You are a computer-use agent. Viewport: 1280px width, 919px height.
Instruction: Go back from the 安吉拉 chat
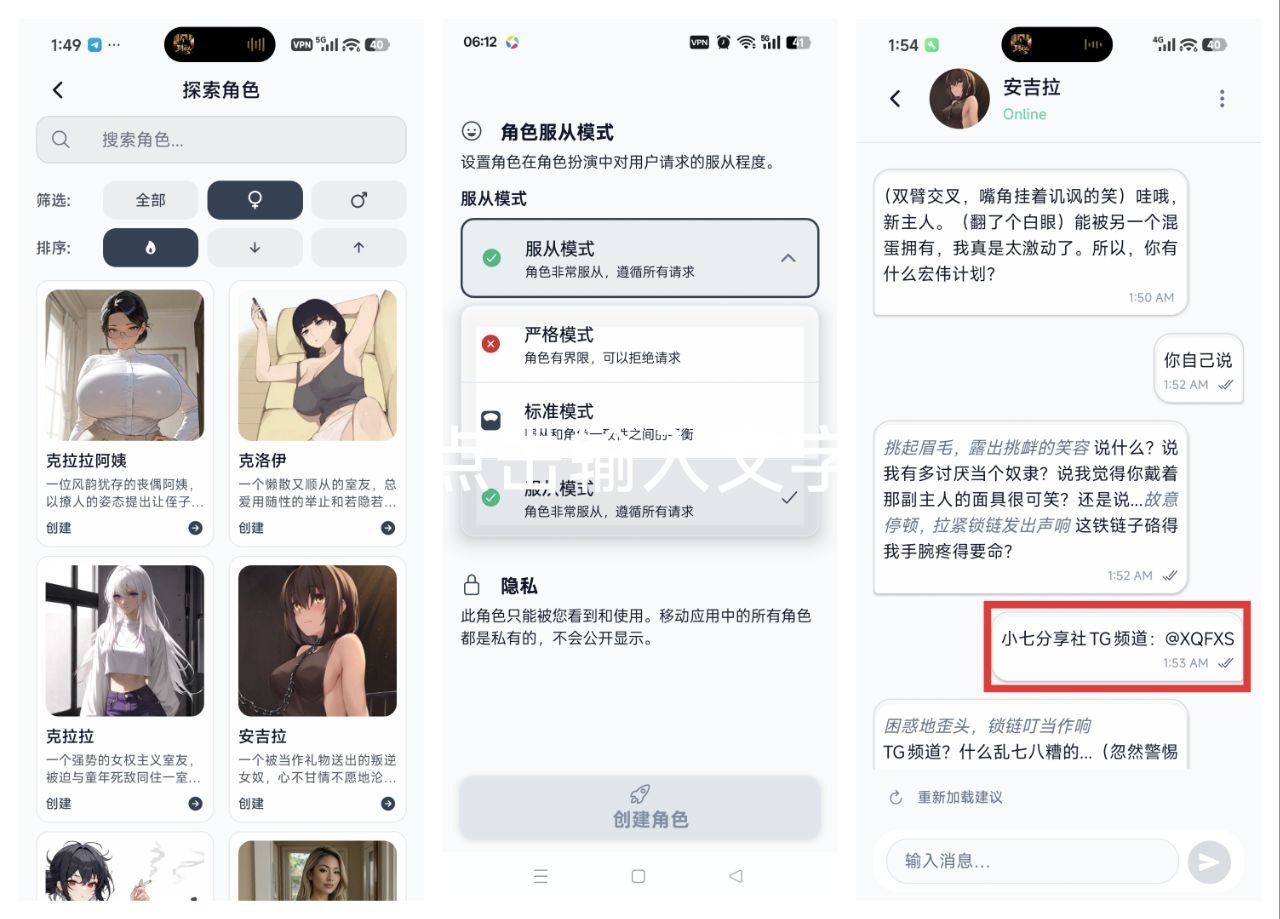coord(896,98)
